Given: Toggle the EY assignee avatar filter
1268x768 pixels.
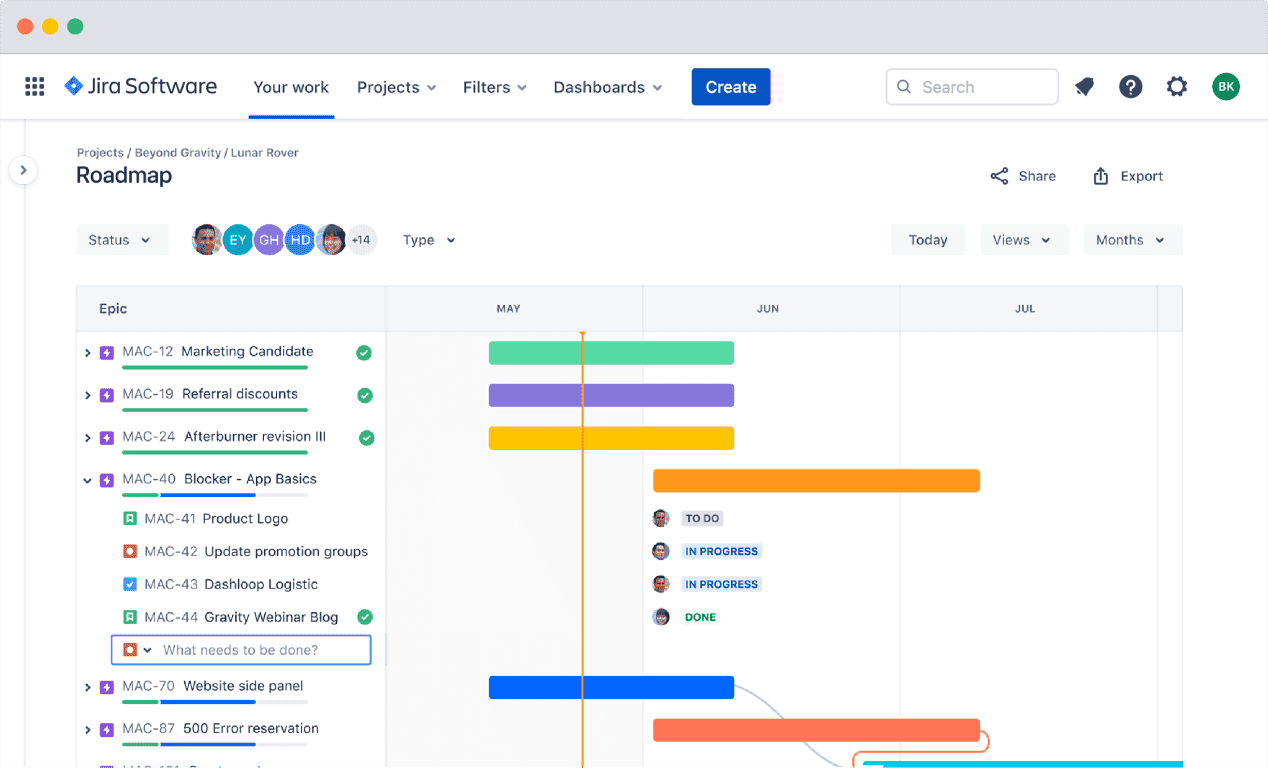Looking at the screenshot, I should (238, 239).
